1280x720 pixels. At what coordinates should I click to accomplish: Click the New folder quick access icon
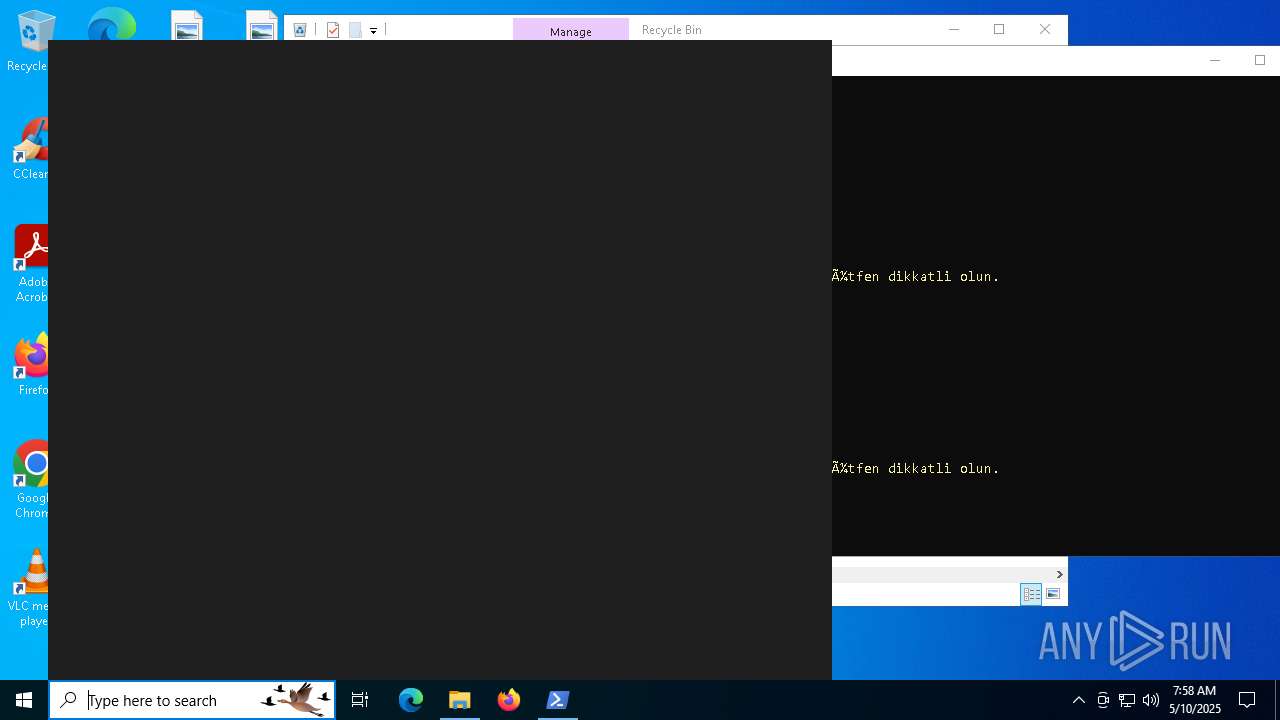pyautogui.click(x=355, y=30)
